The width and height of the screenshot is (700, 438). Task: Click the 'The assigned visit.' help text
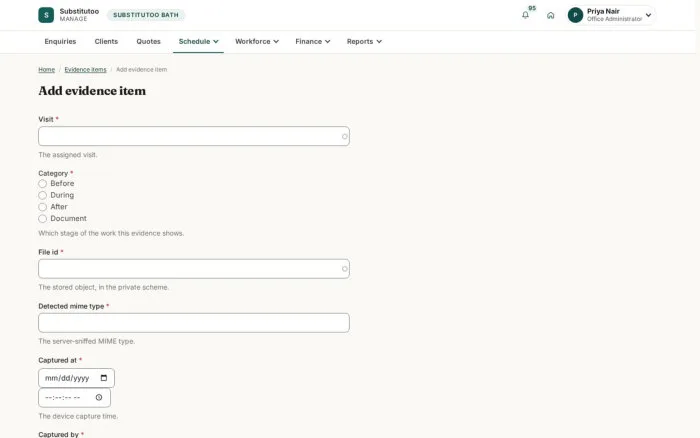pos(68,155)
